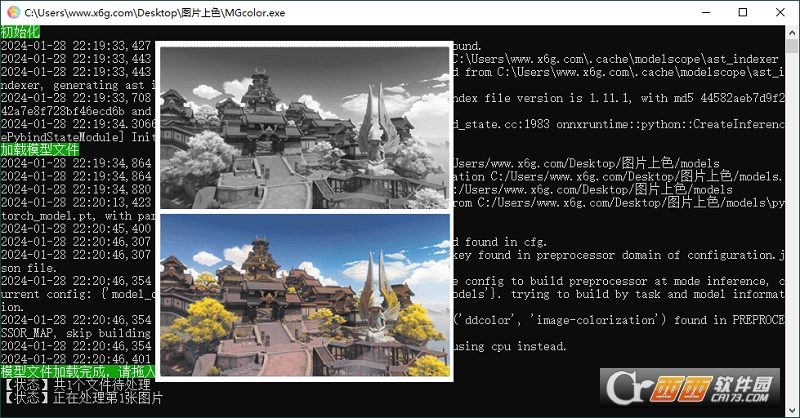Click the title bar path text MGcolor.exe
This screenshot has height=418, width=800.
click(155, 13)
